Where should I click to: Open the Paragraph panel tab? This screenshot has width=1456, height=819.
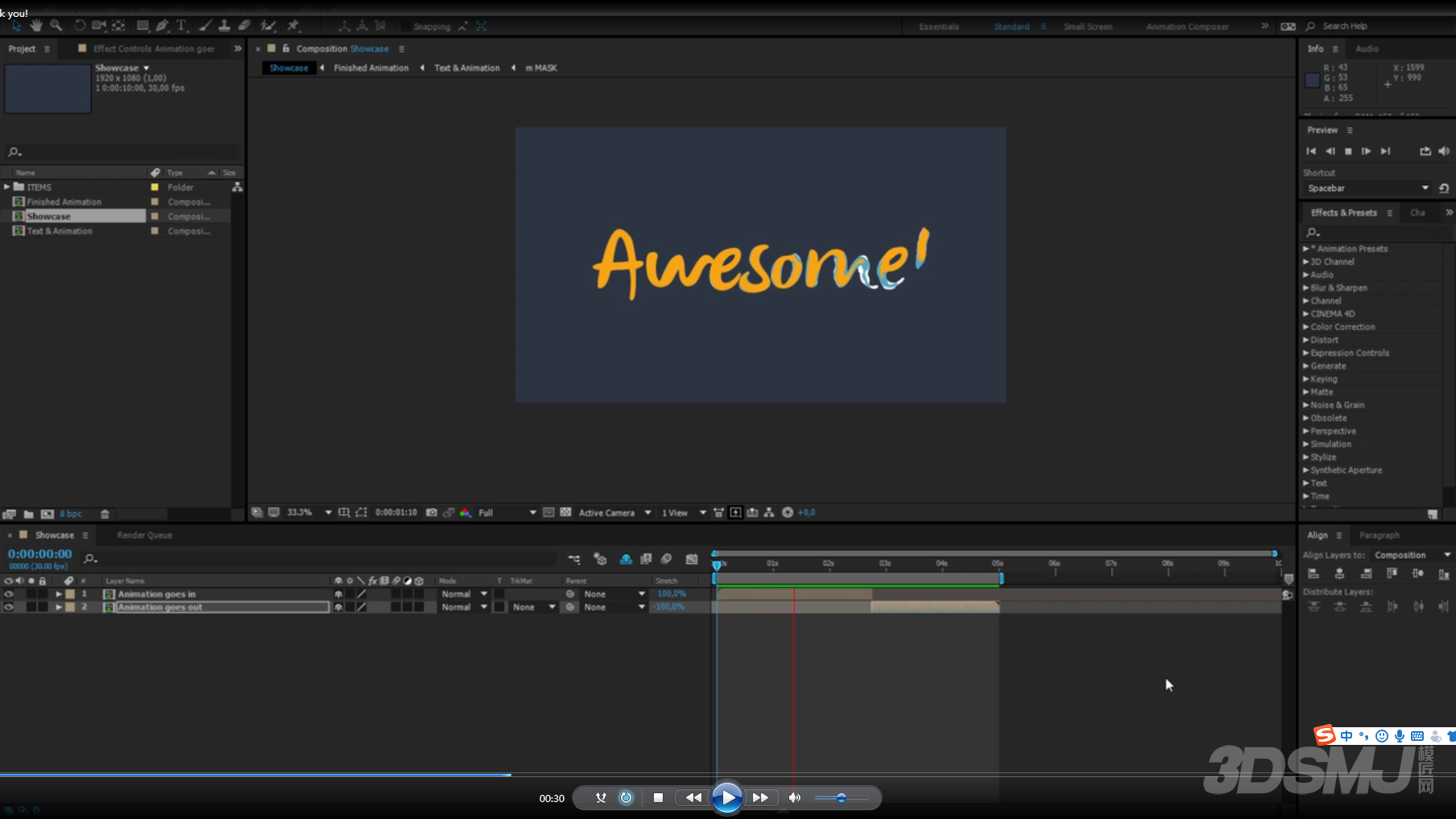[1379, 535]
